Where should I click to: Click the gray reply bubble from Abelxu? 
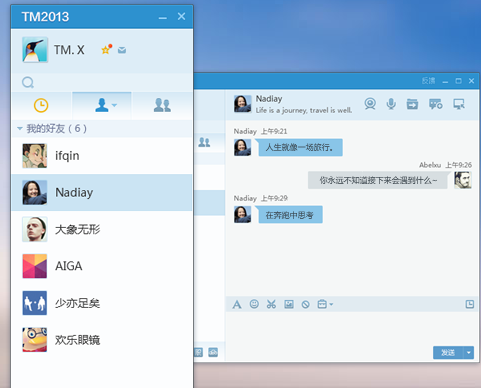[378, 180]
